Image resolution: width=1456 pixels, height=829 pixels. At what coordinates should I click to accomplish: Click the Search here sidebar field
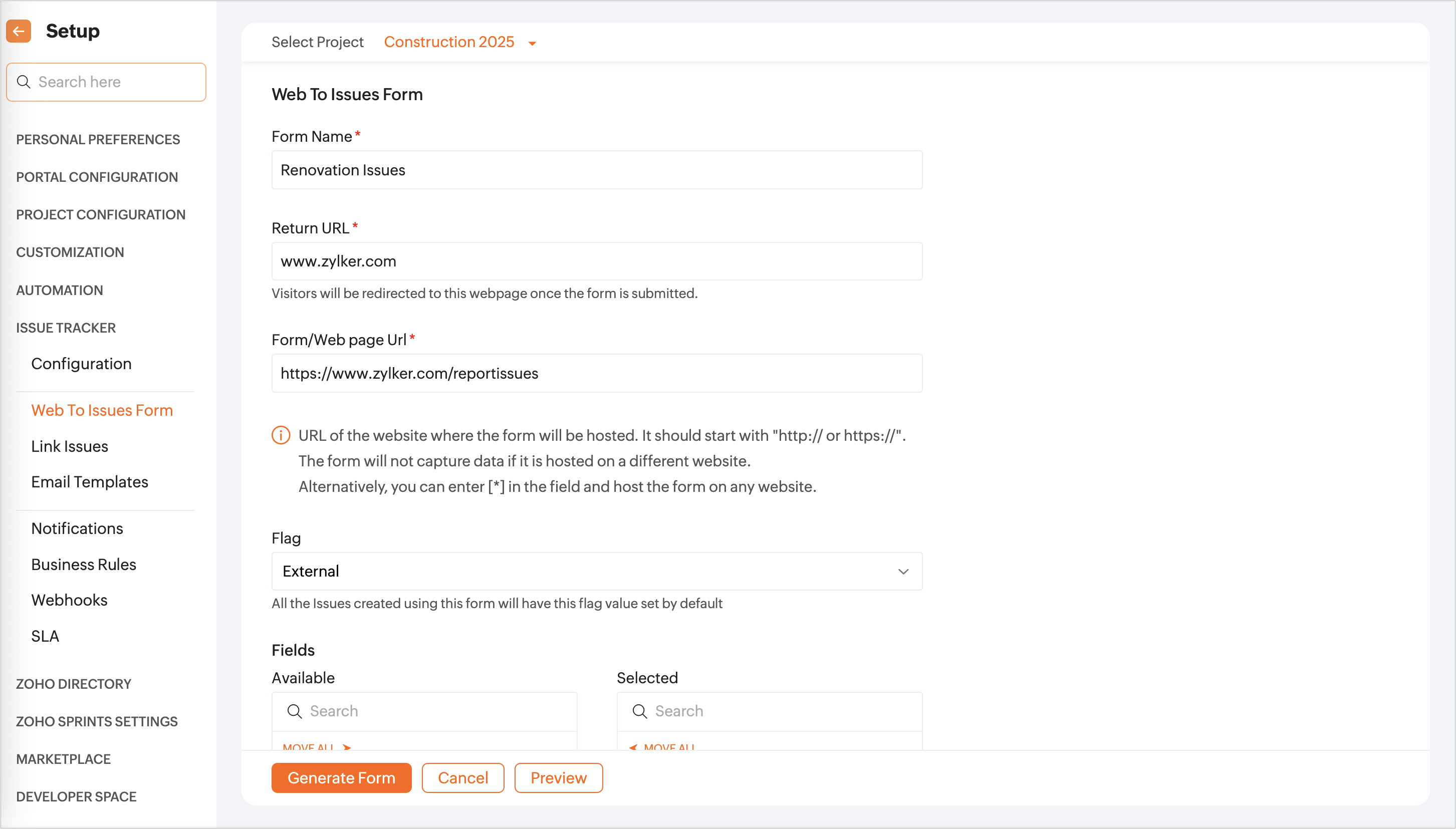pos(114,82)
